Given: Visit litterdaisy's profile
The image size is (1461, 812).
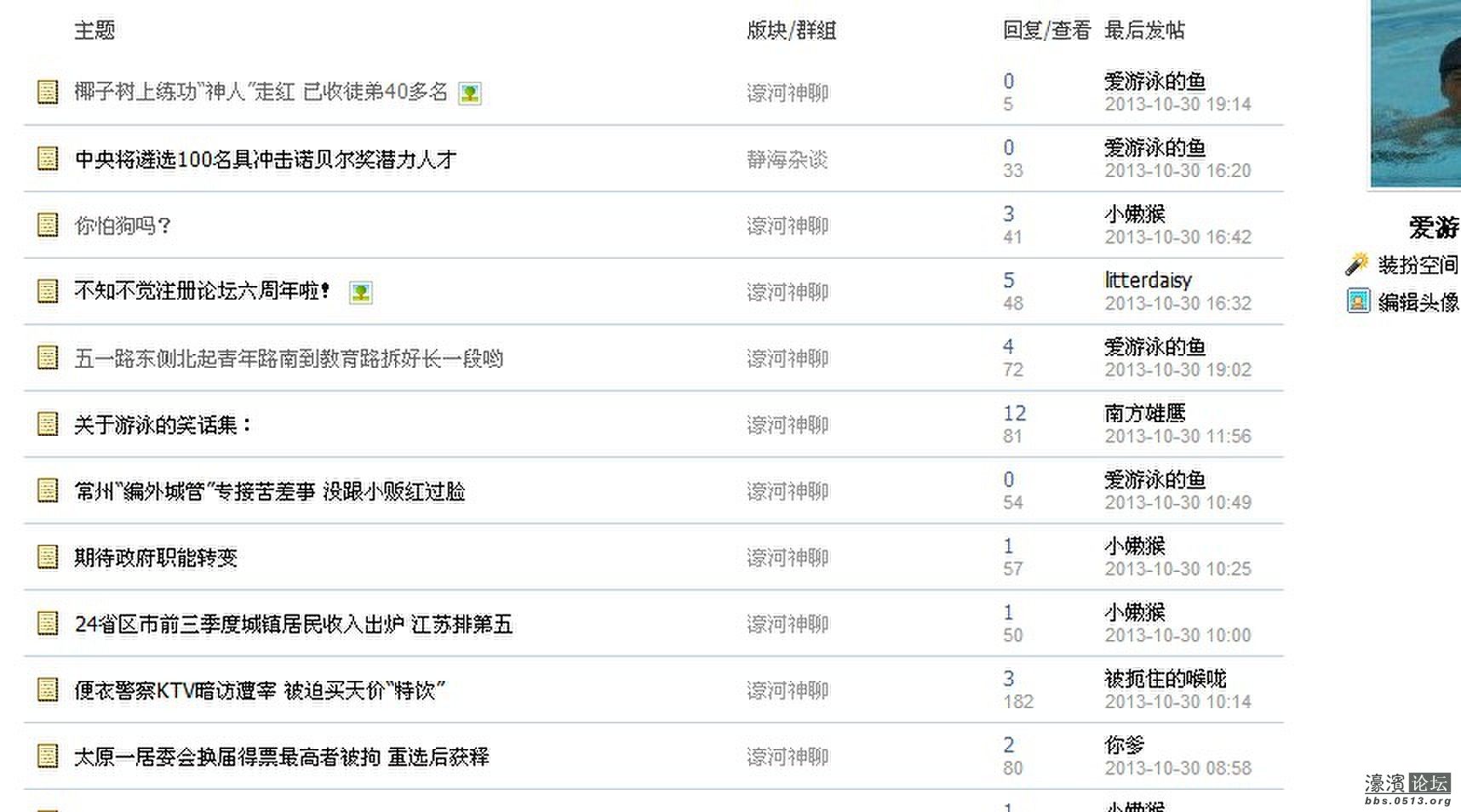Looking at the screenshot, I should point(1147,280).
